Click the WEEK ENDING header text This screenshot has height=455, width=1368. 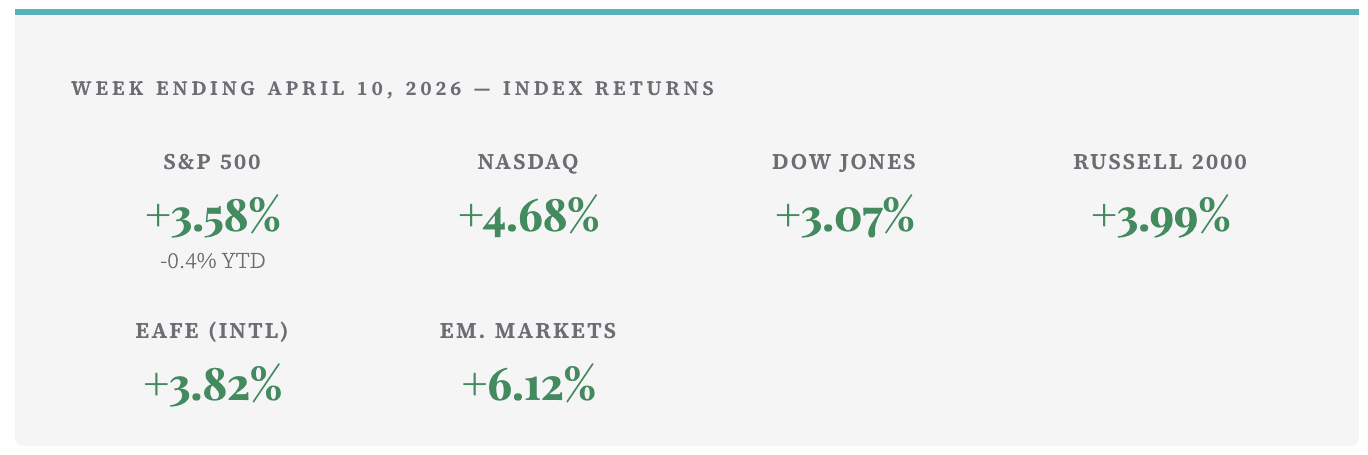[164, 88]
